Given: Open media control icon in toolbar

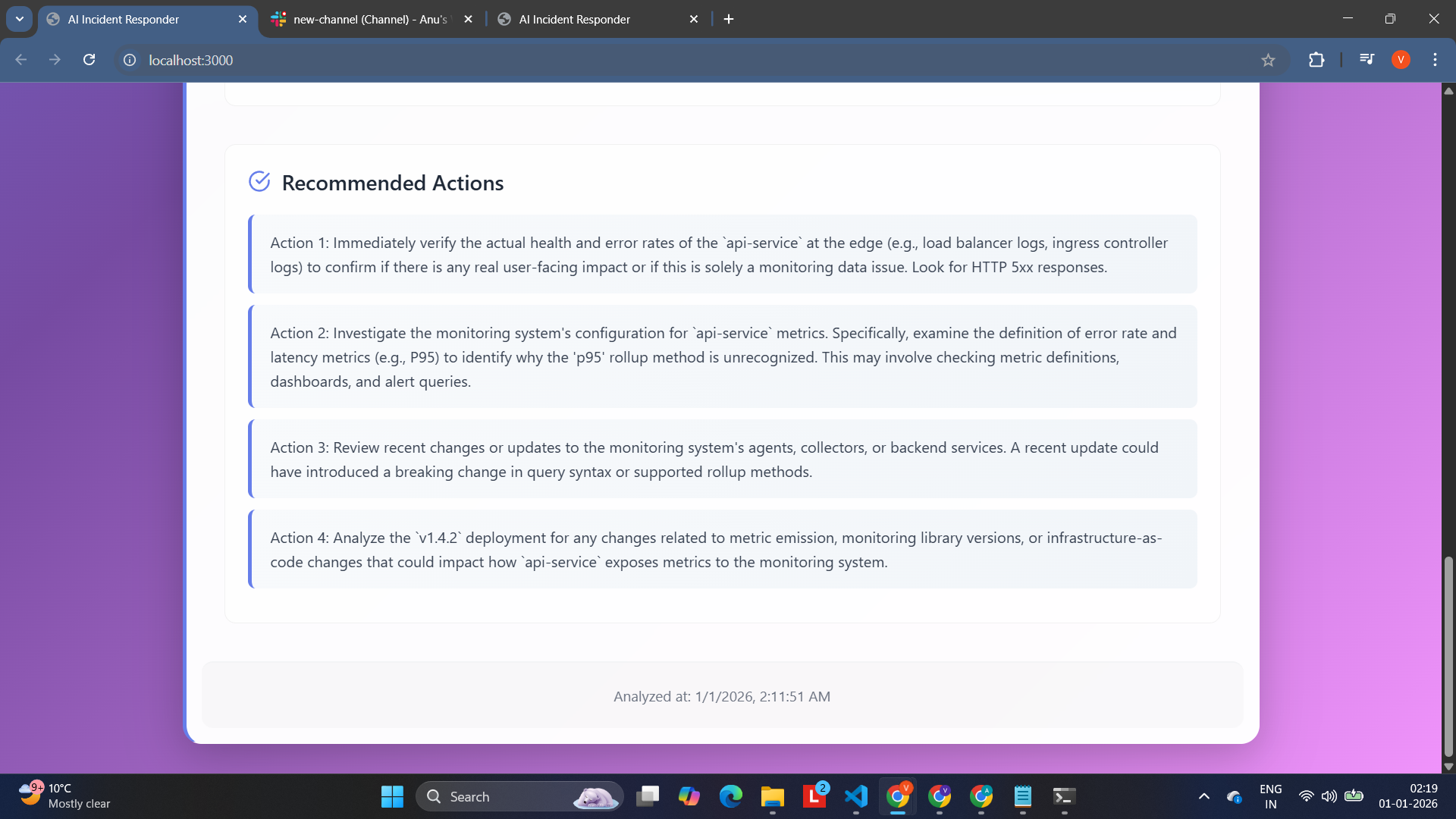Looking at the screenshot, I should tap(1367, 59).
